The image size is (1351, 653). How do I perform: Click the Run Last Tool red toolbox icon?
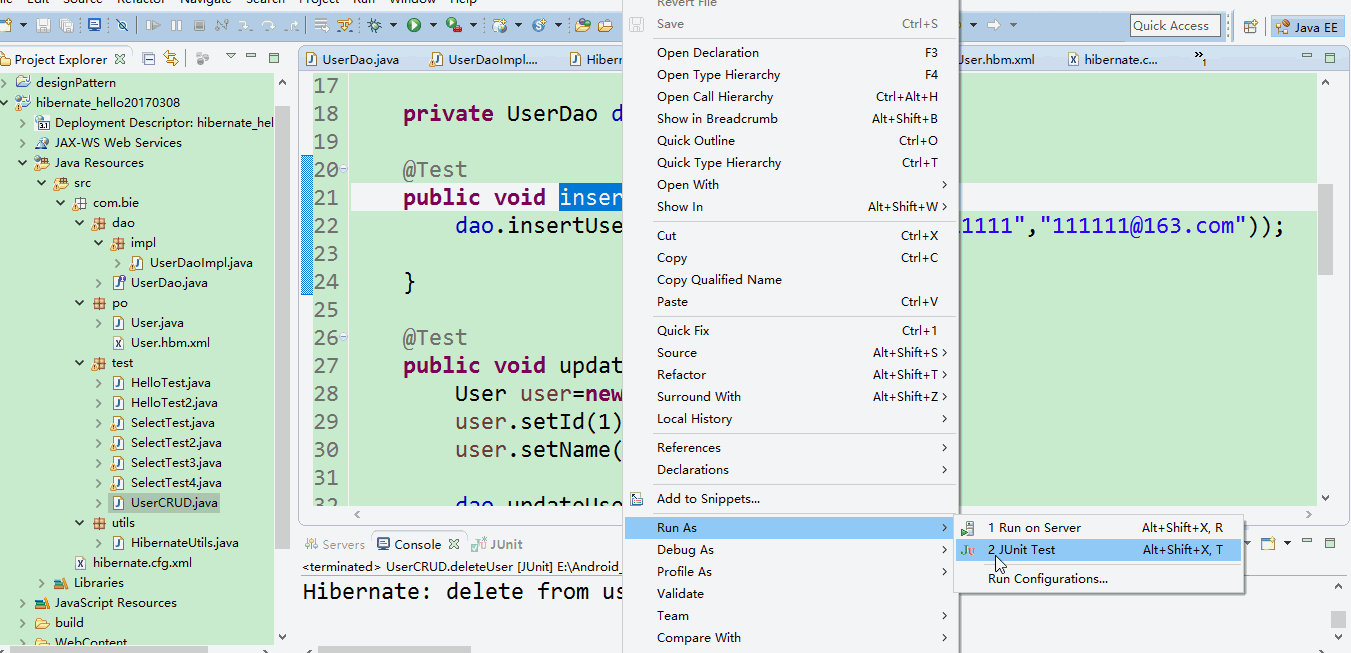point(454,25)
